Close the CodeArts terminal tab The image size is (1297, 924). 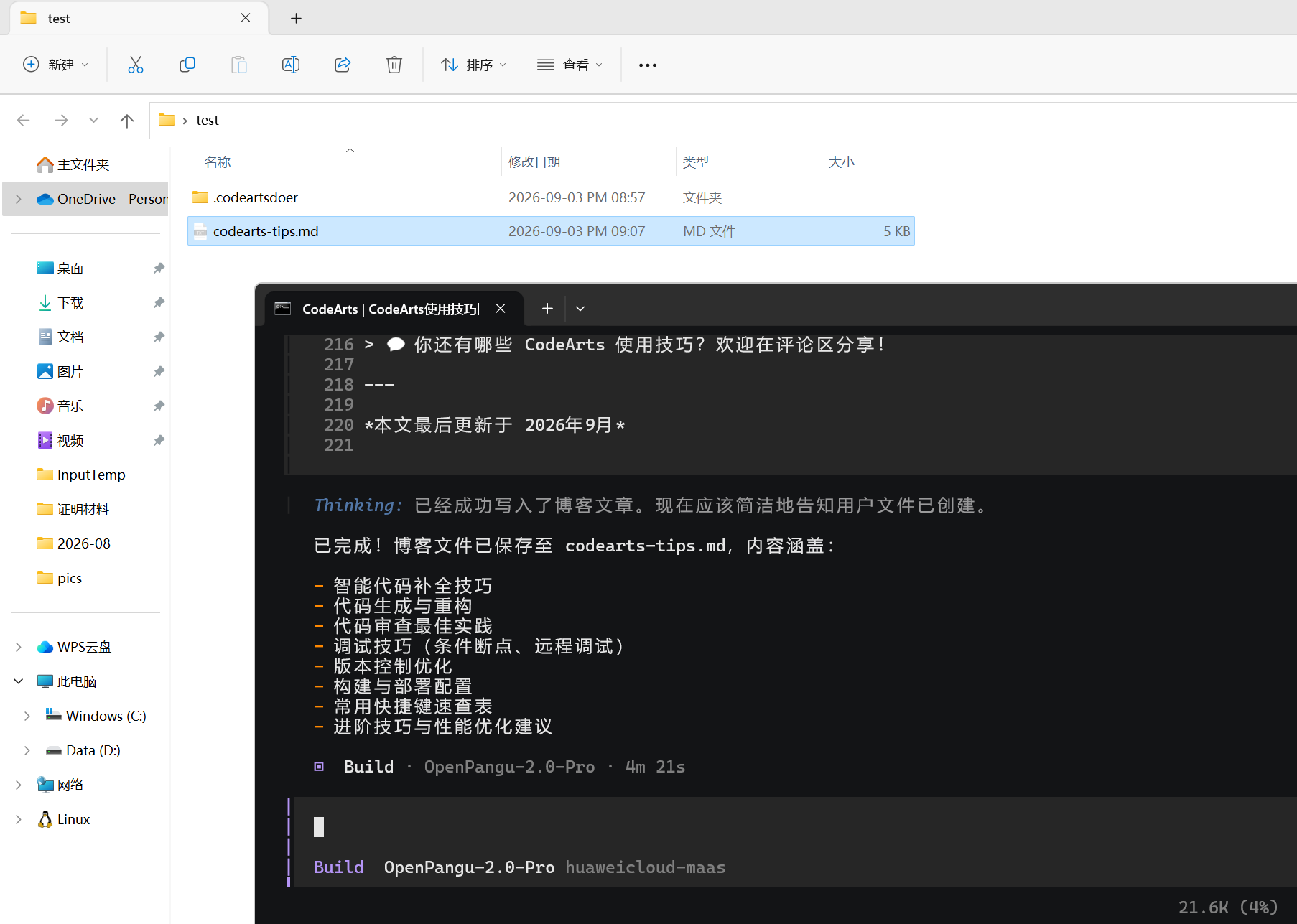(x=501, y=309)
